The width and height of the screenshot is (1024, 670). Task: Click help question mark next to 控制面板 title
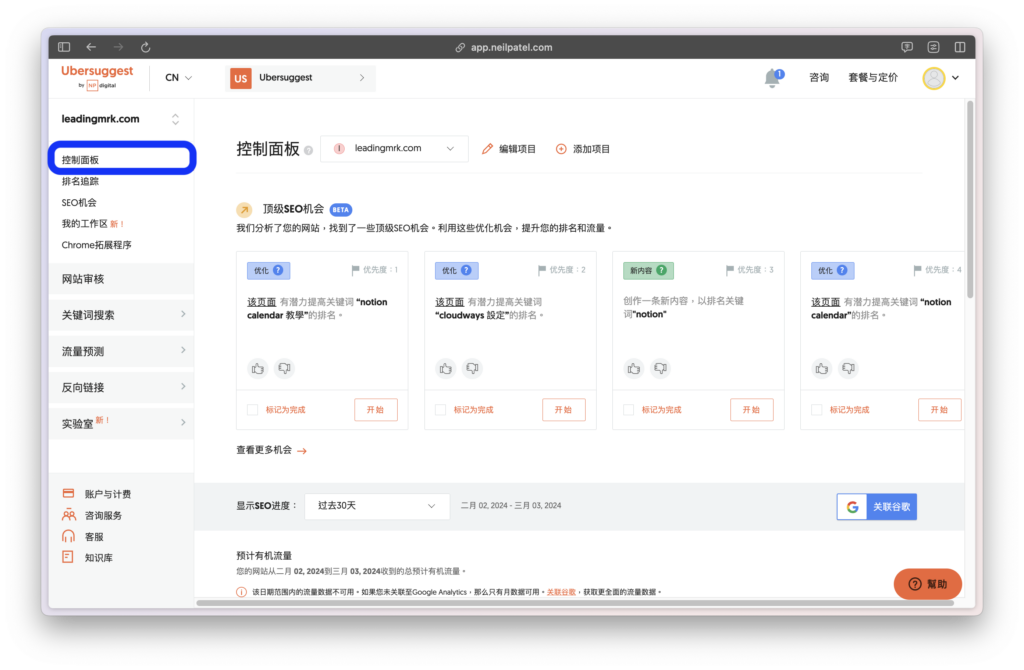point(308,151)
